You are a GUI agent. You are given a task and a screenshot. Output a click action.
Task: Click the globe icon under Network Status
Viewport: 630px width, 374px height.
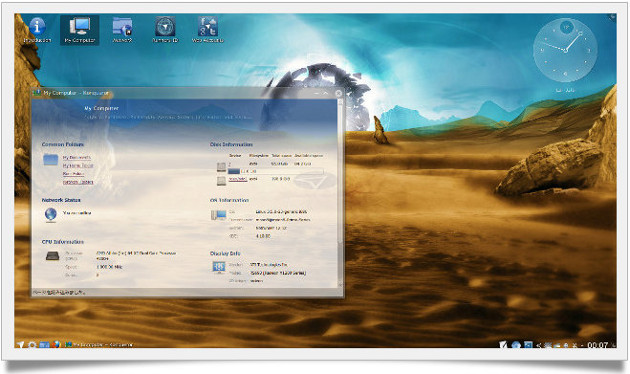point(51,214)
